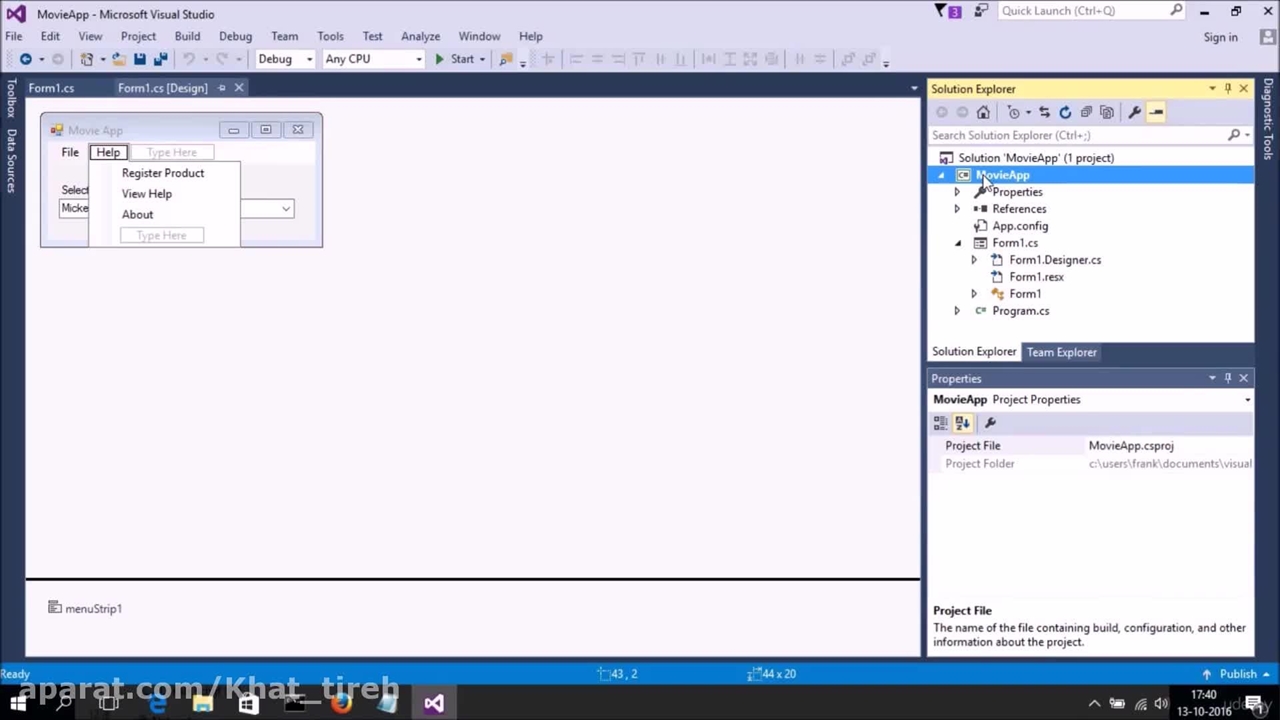Open project properties via Solution Explorer wrench icon

click(x=1134, y=112)
